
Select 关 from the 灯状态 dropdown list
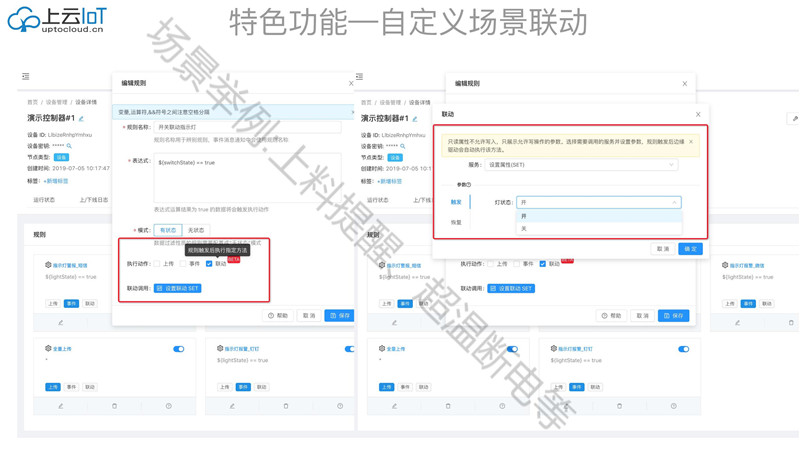pos(524,229)
